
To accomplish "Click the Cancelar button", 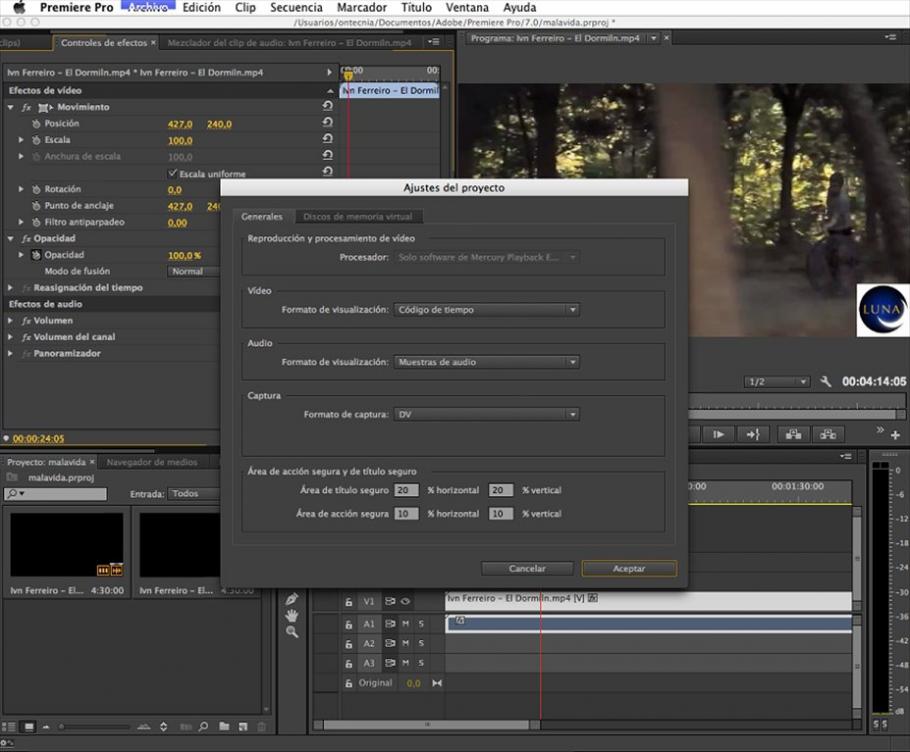I will pos(527,567).
